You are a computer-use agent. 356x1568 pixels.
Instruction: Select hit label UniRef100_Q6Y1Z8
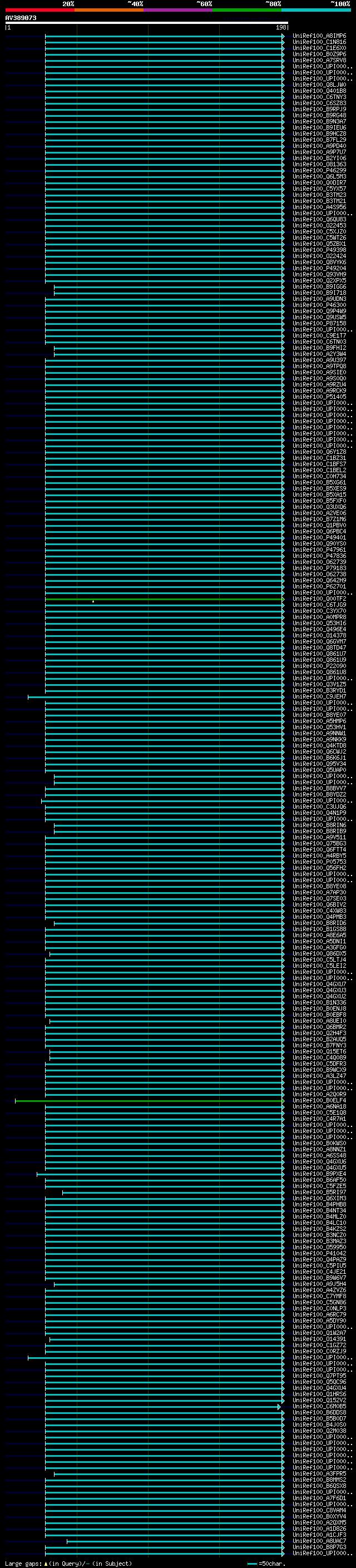(x=319, y=452)
